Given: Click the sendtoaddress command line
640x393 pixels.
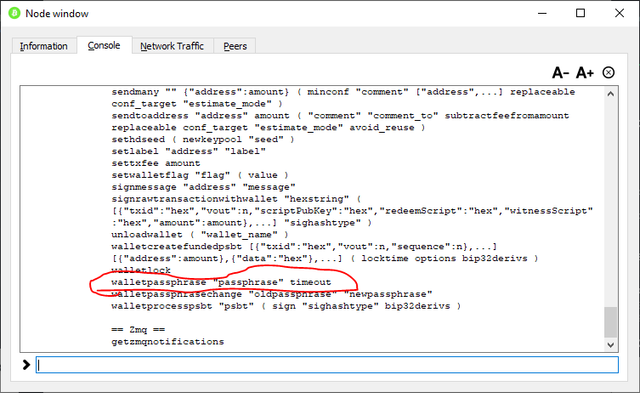Looking at the screenshot, I should coord(340,121).
